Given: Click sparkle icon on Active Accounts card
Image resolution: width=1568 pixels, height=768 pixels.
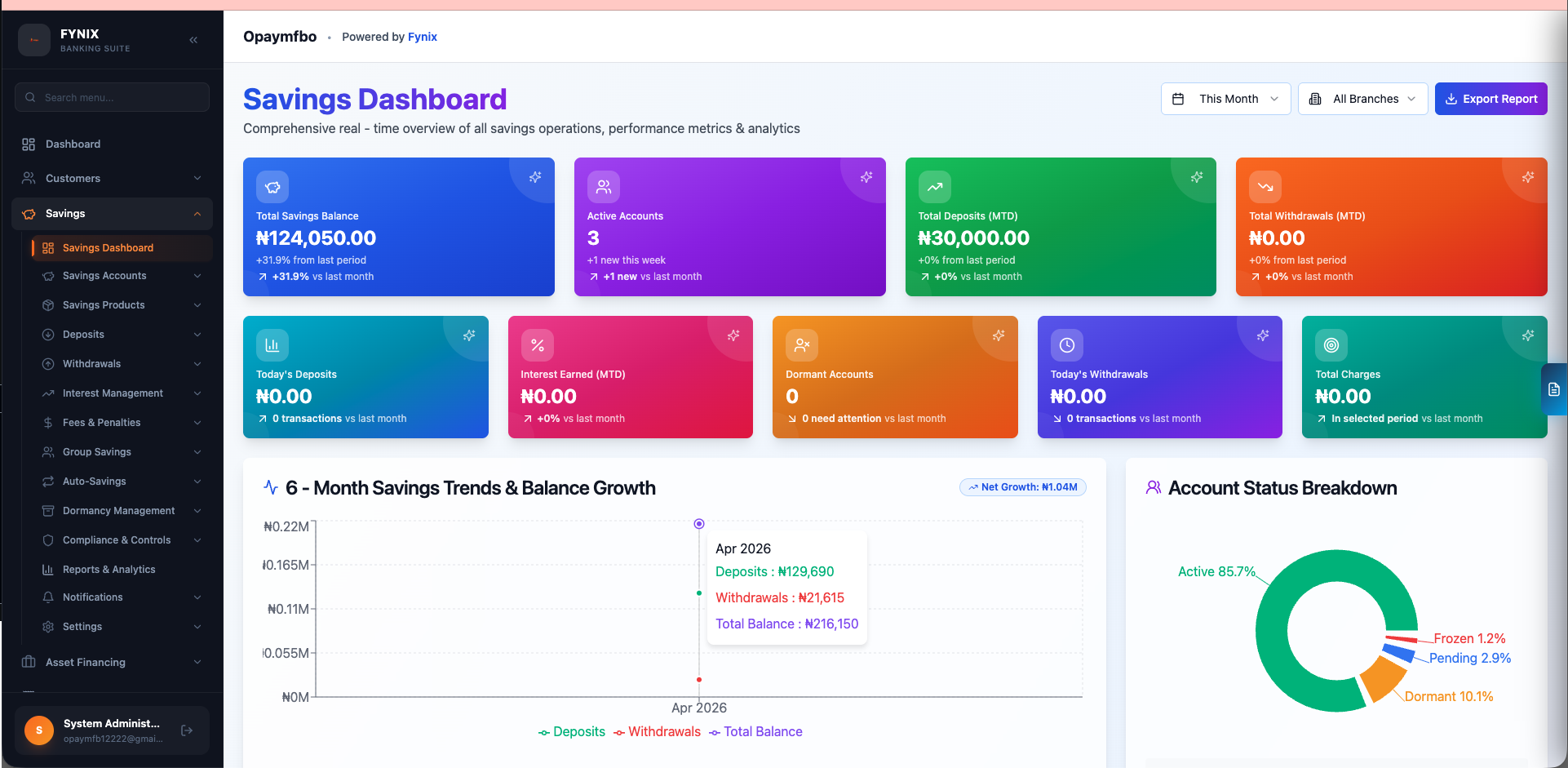Looking at the screenshot, I should [866, 176].
